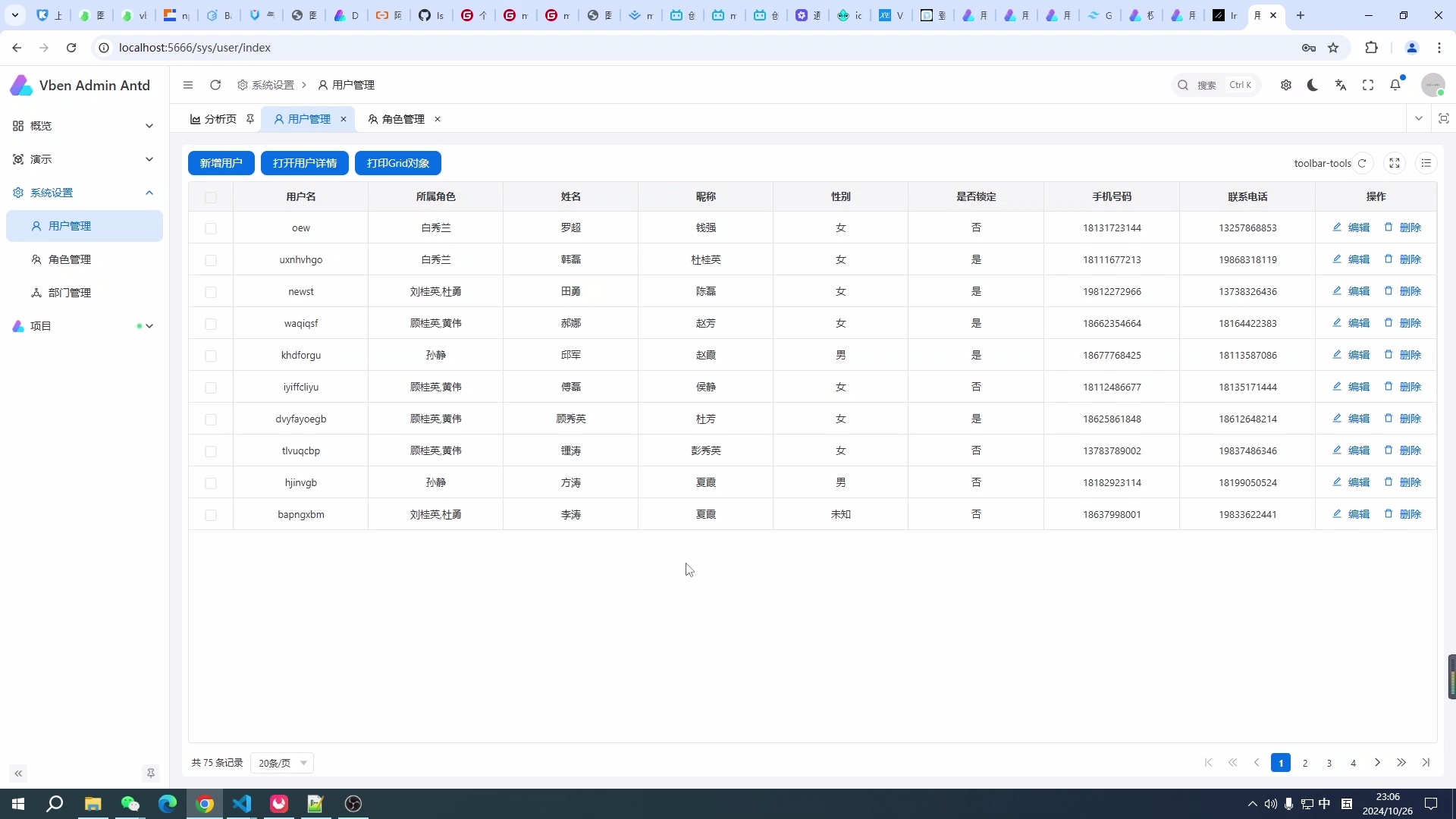Viewport: 1456px width, 819px height.
Task: Enter fullscreen with the header fullscreen icon
Action: click(x=1369, y=85)
